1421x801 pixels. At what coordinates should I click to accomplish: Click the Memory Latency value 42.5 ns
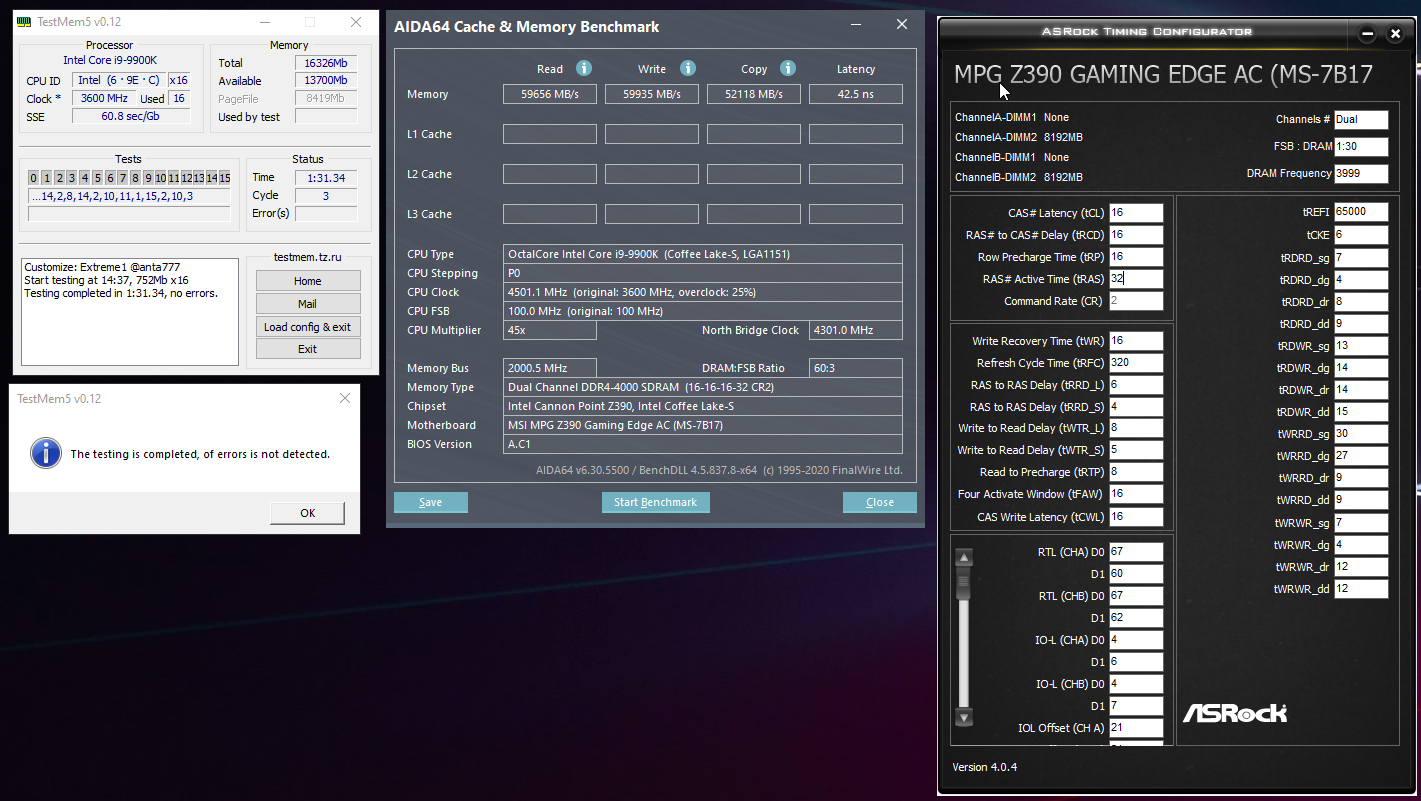click(856, 94)
